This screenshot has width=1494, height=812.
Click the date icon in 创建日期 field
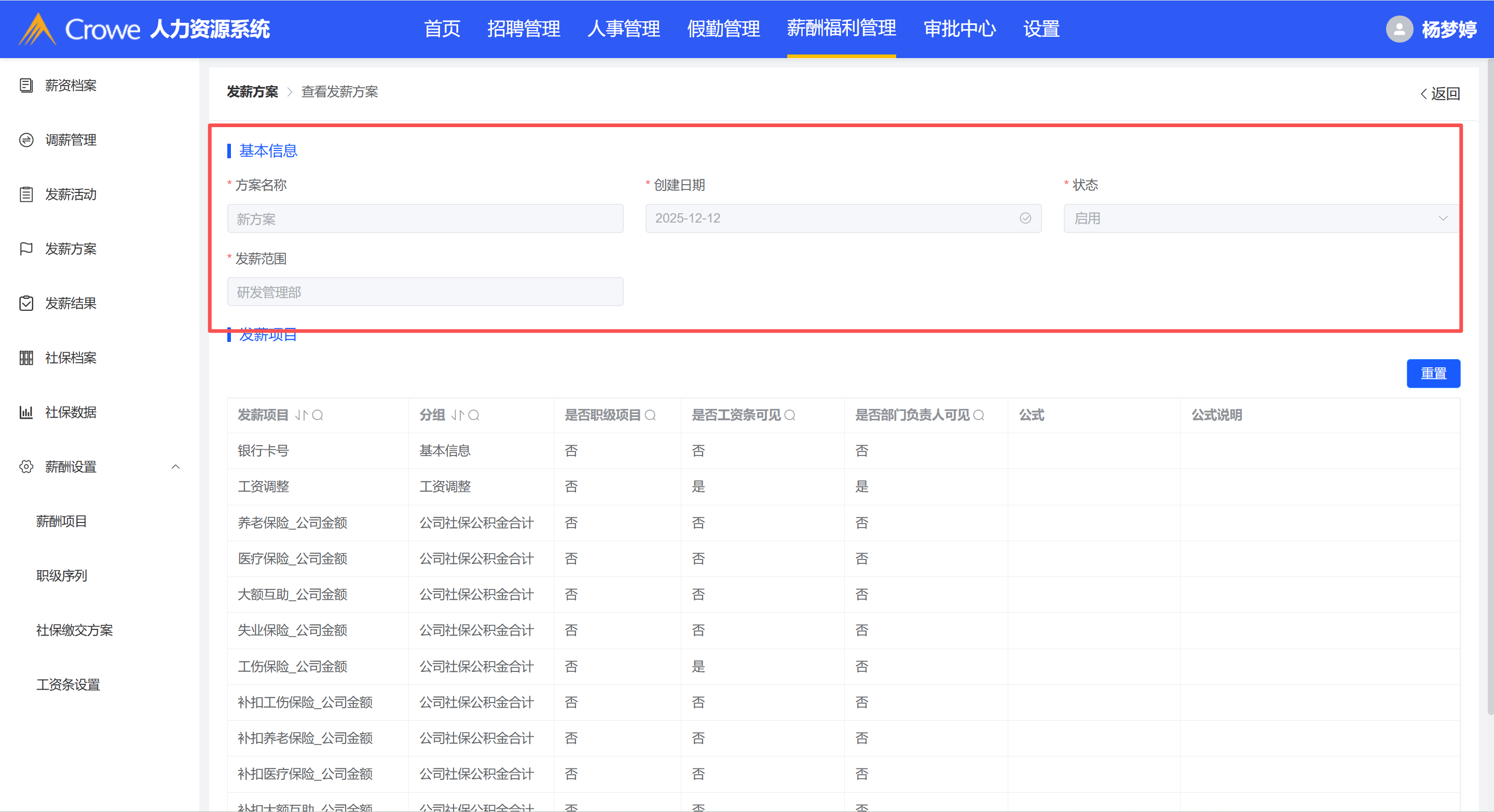point(1025,218)
